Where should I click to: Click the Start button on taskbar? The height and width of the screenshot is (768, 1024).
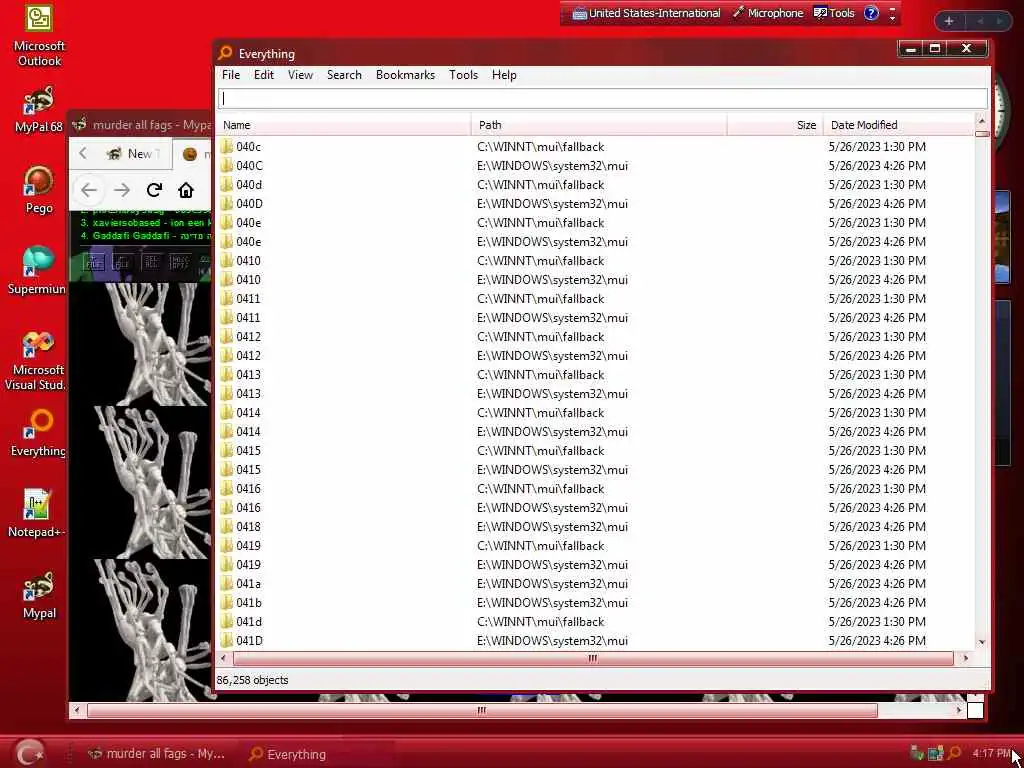[29, 753]
